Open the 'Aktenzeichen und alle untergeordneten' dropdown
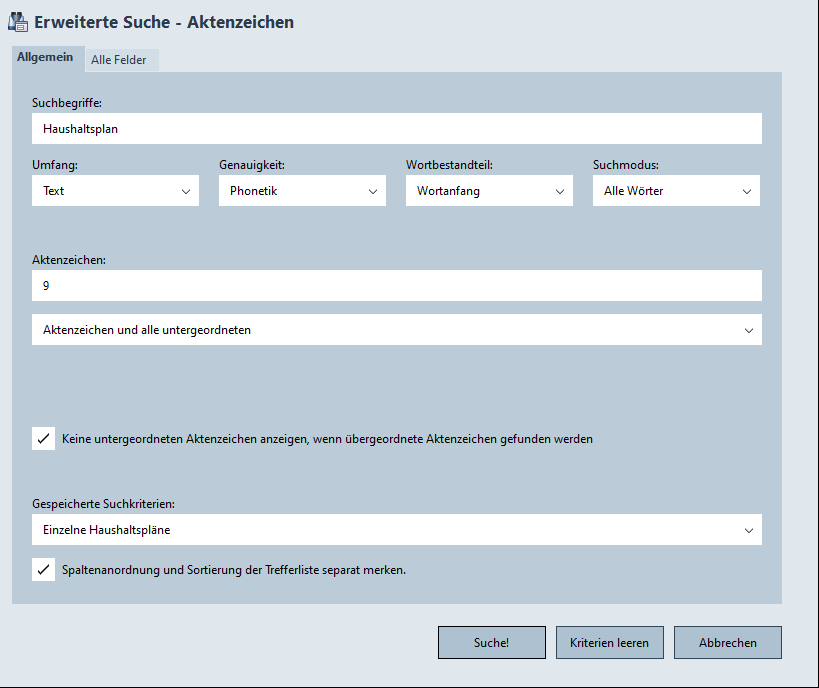The width and height of the screenshot is (819, 688). [x=396, y=330]
